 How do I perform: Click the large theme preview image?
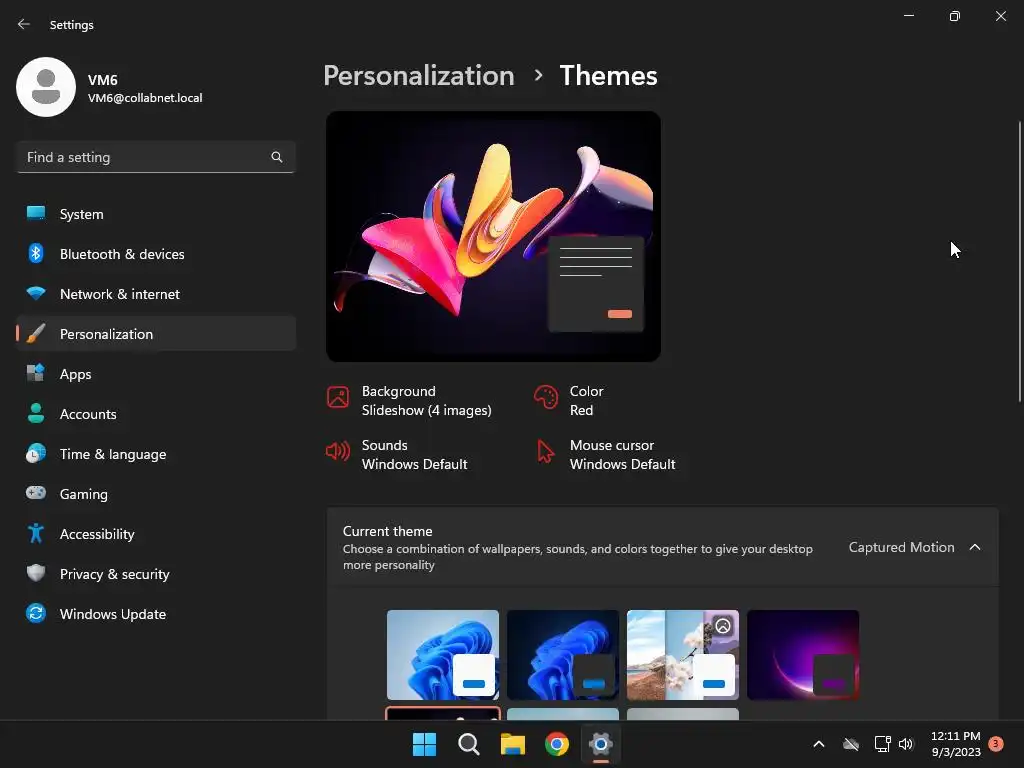point(493,236)
